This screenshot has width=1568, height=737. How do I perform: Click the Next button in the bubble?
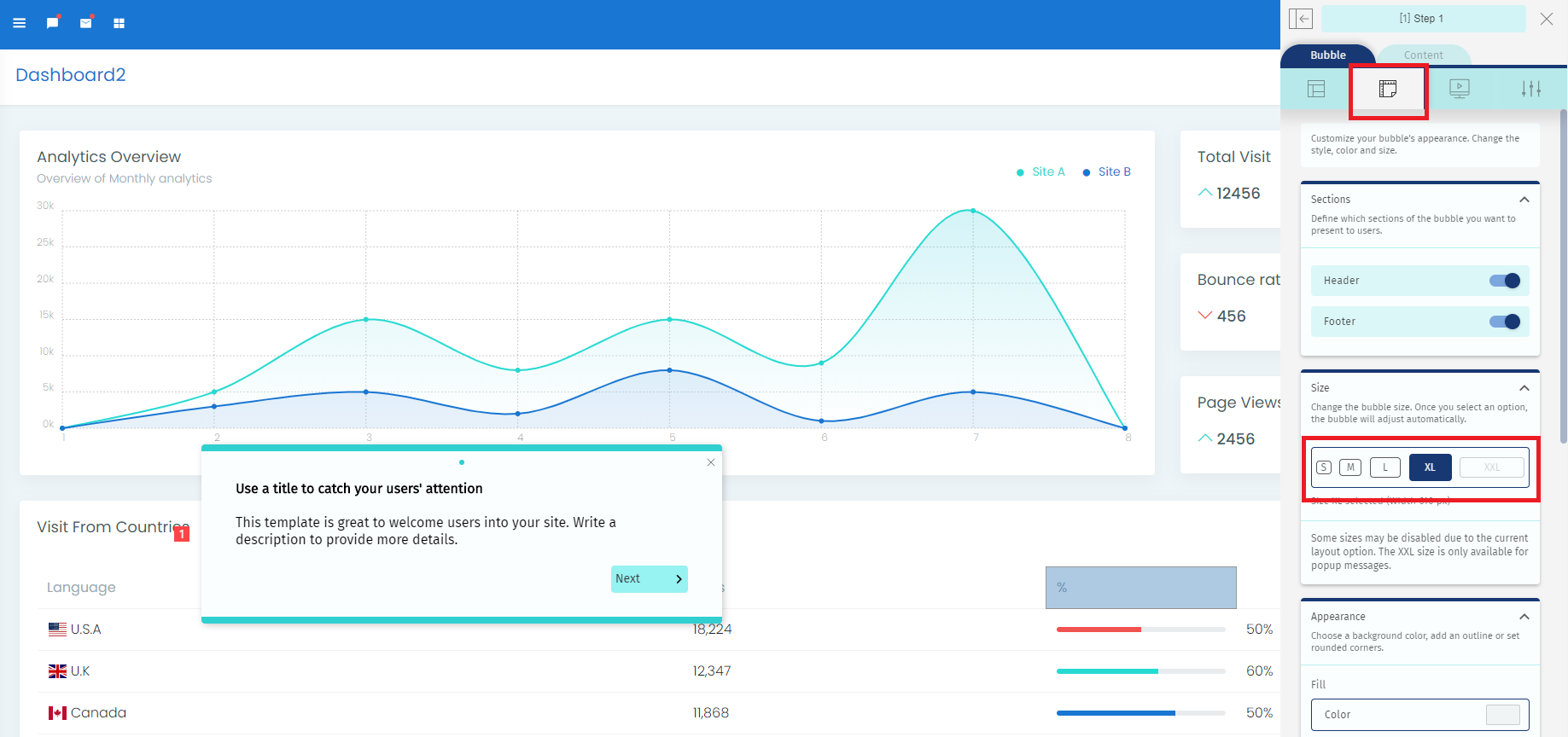(649, 579)
